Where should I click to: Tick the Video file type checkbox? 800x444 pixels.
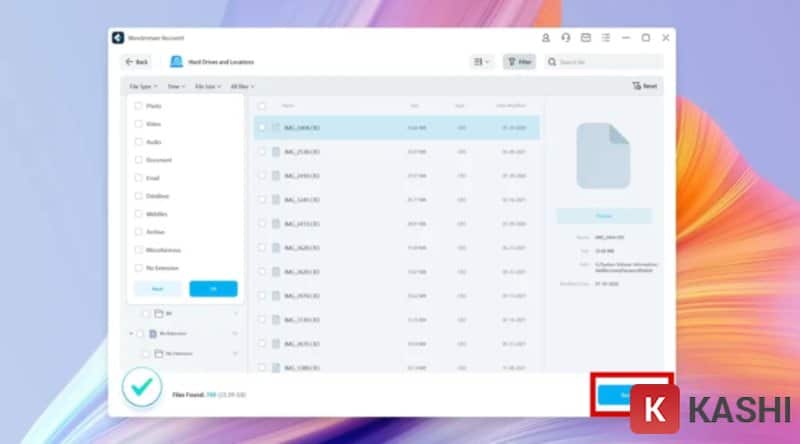138,124
